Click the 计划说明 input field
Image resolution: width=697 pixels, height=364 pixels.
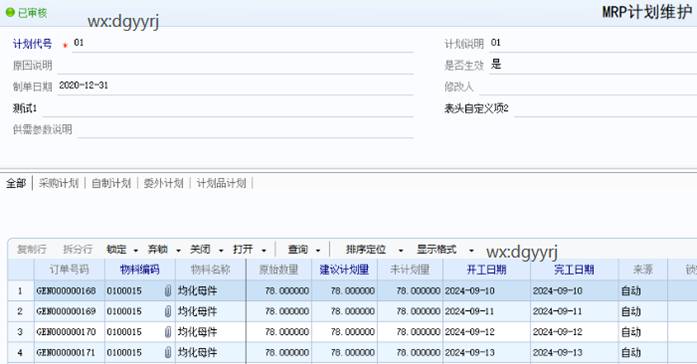[593, 44]
